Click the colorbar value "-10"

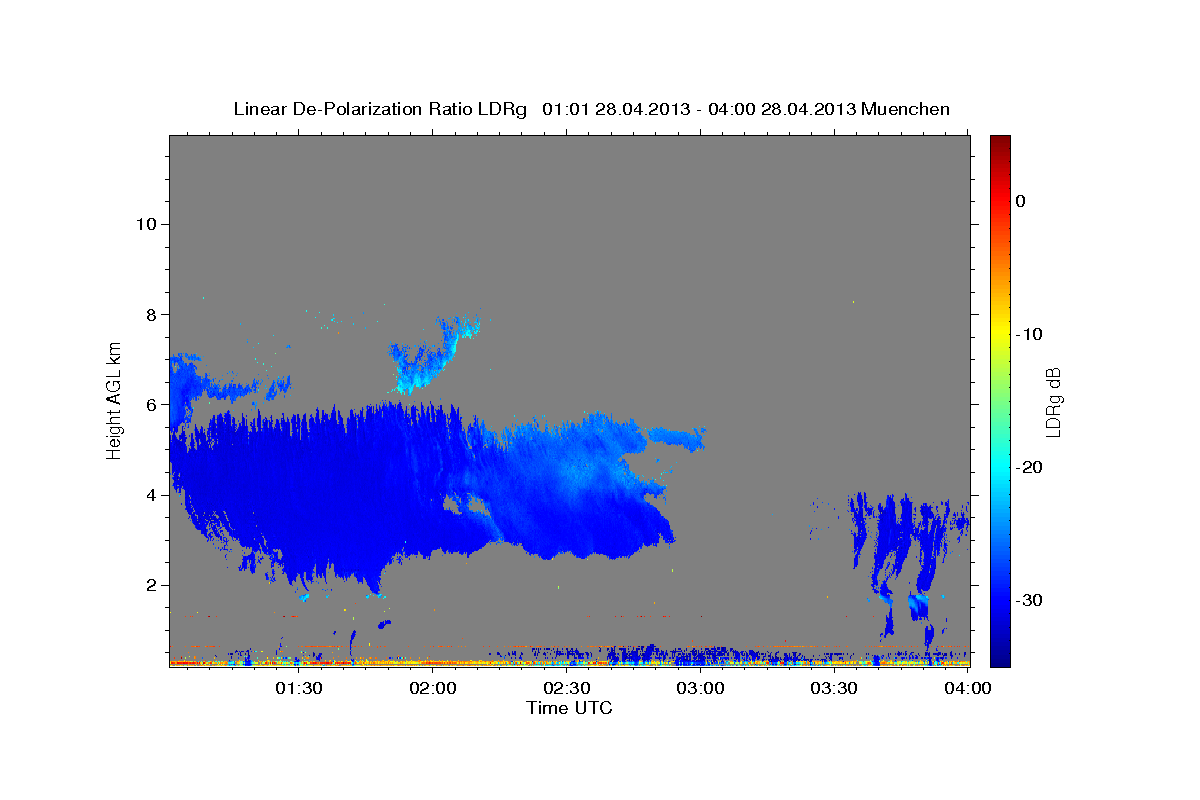(x=1030, y=334)
